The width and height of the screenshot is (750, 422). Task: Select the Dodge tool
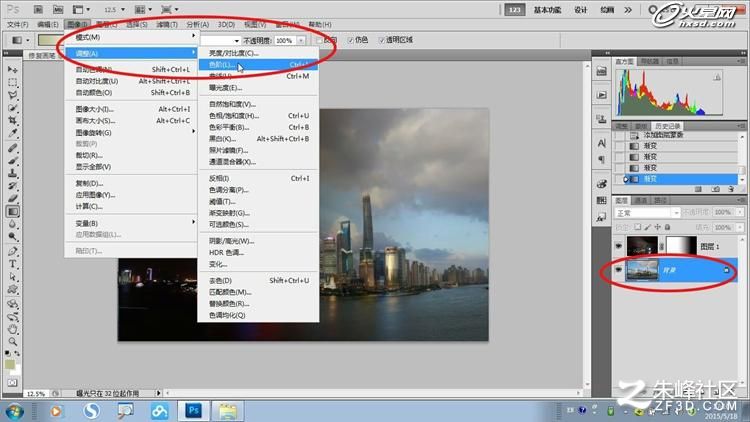tap(12, 236)
